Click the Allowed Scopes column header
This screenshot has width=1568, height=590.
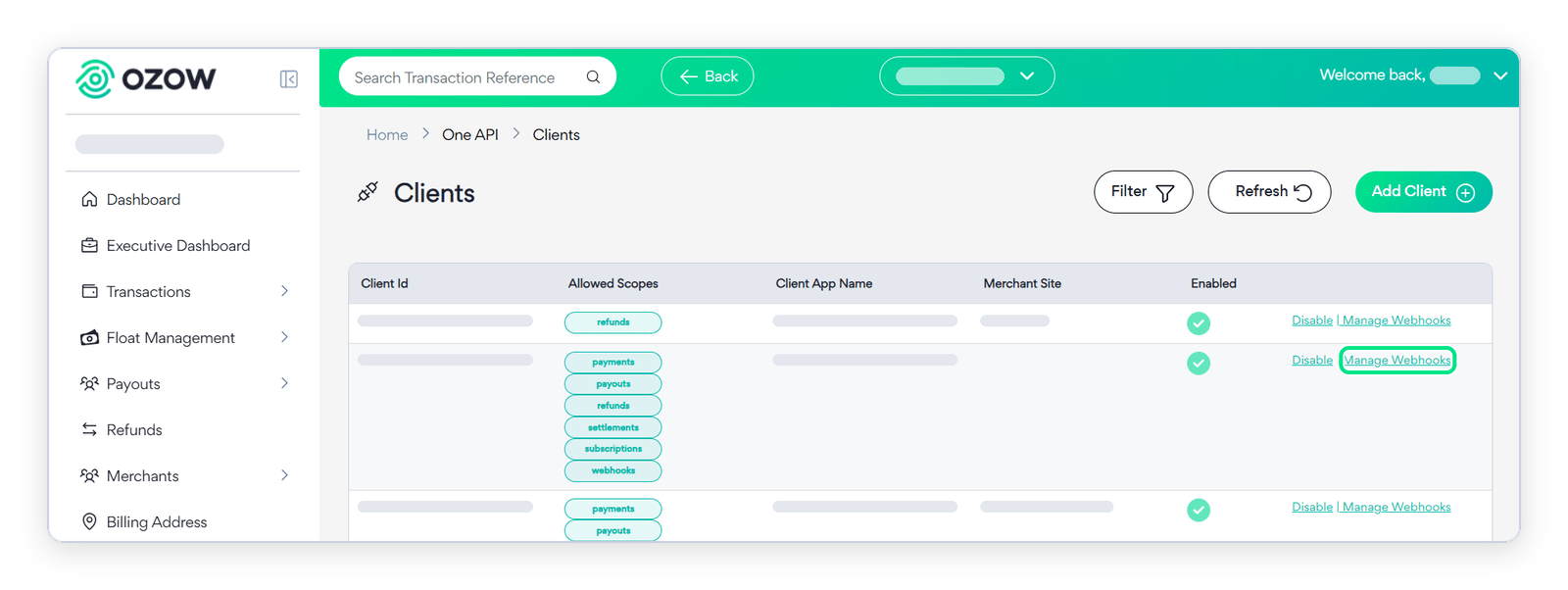(613, 283)
